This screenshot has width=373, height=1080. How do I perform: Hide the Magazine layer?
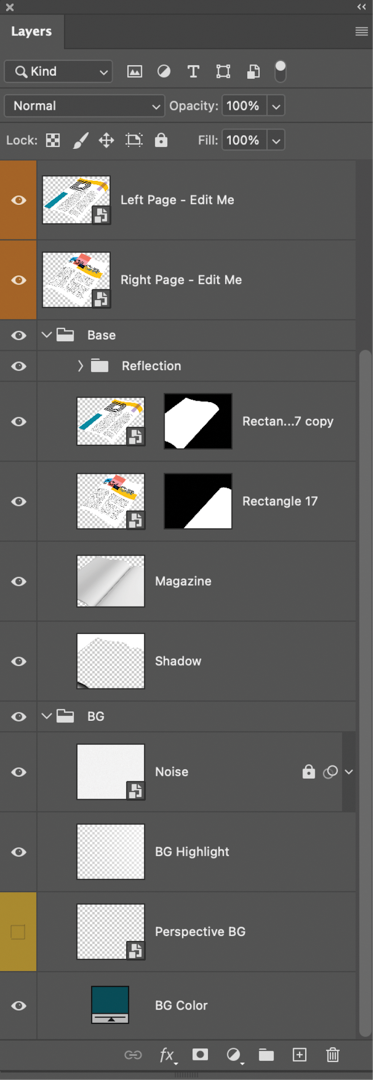(x=19, y=581)
